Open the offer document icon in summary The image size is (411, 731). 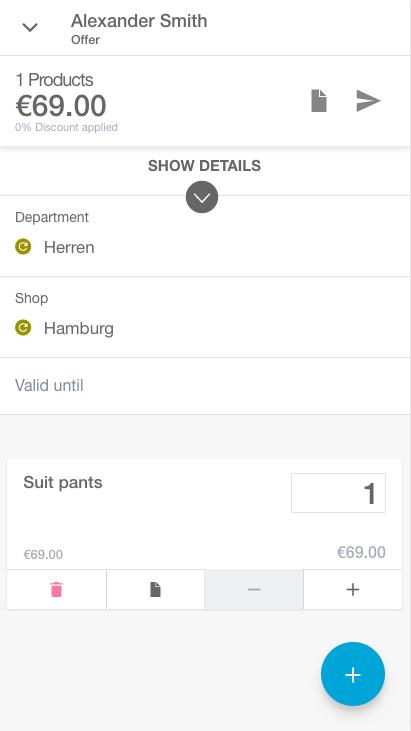click(319, 101)
